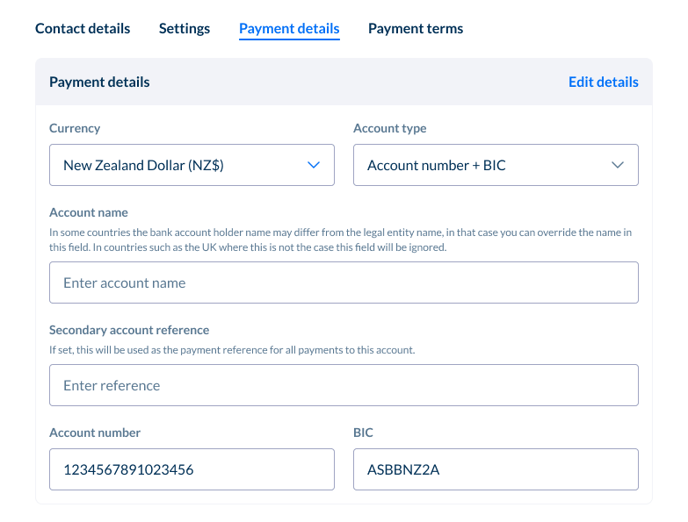Viewport: 688px width, 522px height.
Task: Click the BIC label above ASBBNZ2A
Action: coord(363,433)
